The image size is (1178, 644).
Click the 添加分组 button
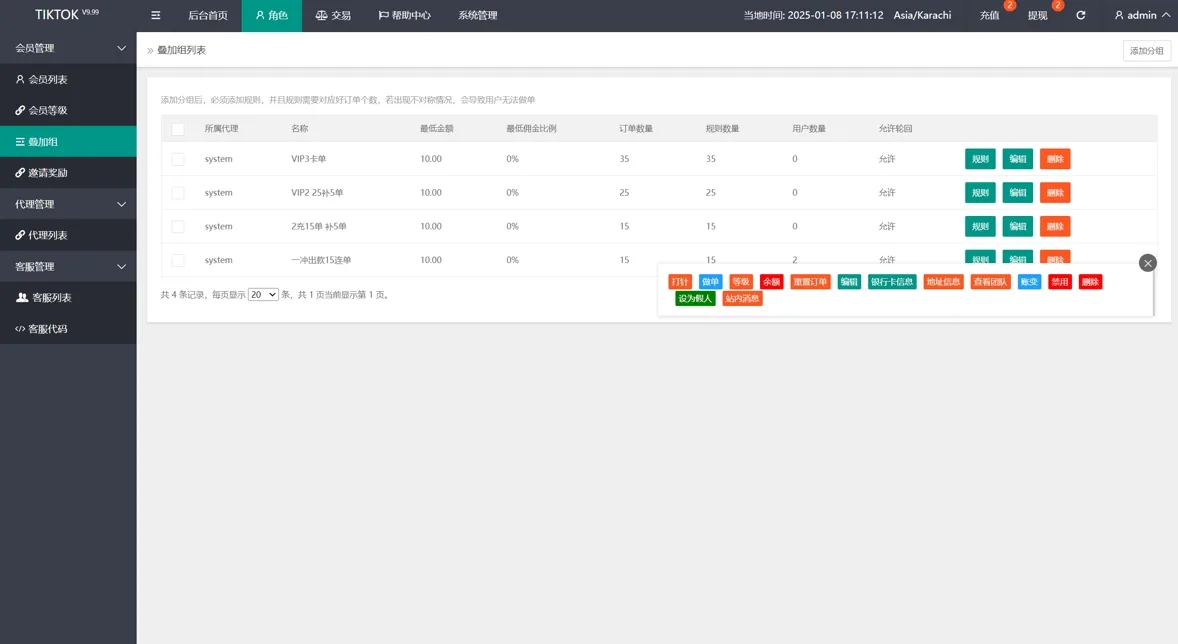click(x=1146, y=51)
